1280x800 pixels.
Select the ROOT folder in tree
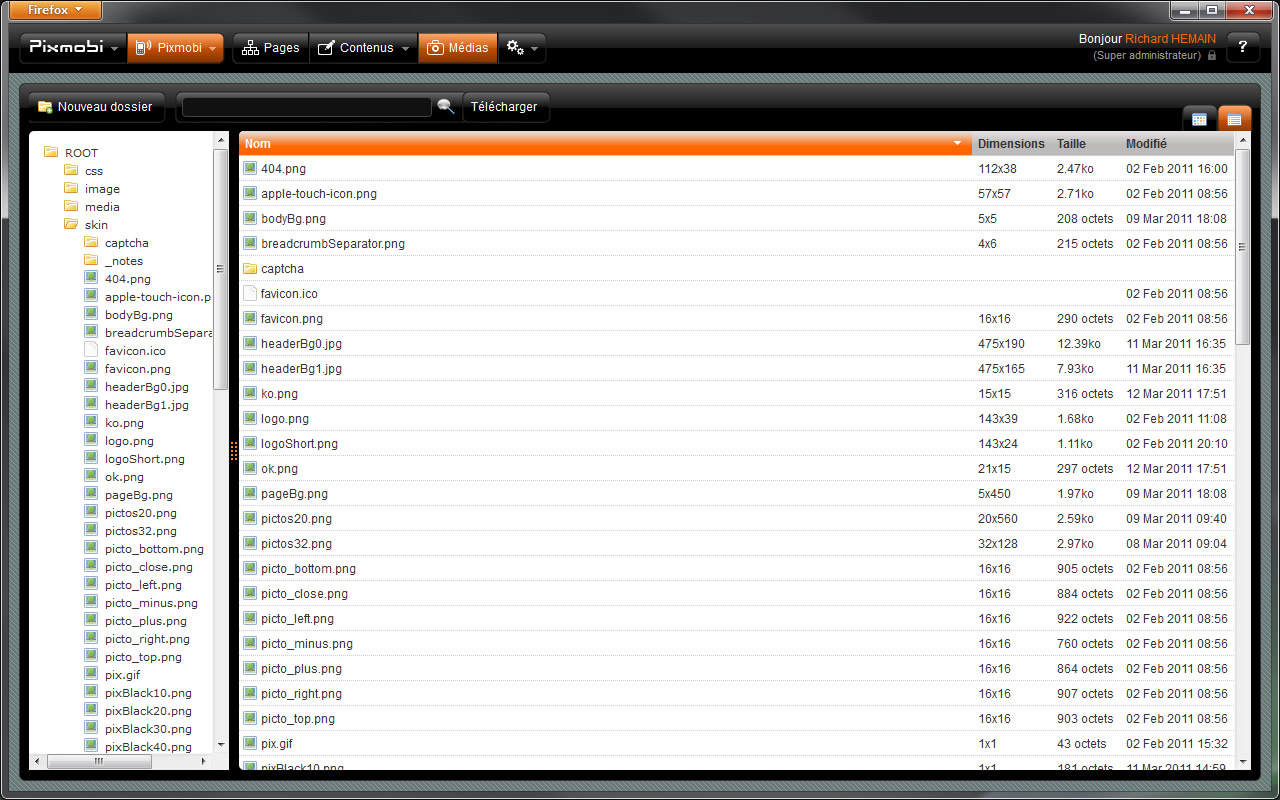pos(81,153)
